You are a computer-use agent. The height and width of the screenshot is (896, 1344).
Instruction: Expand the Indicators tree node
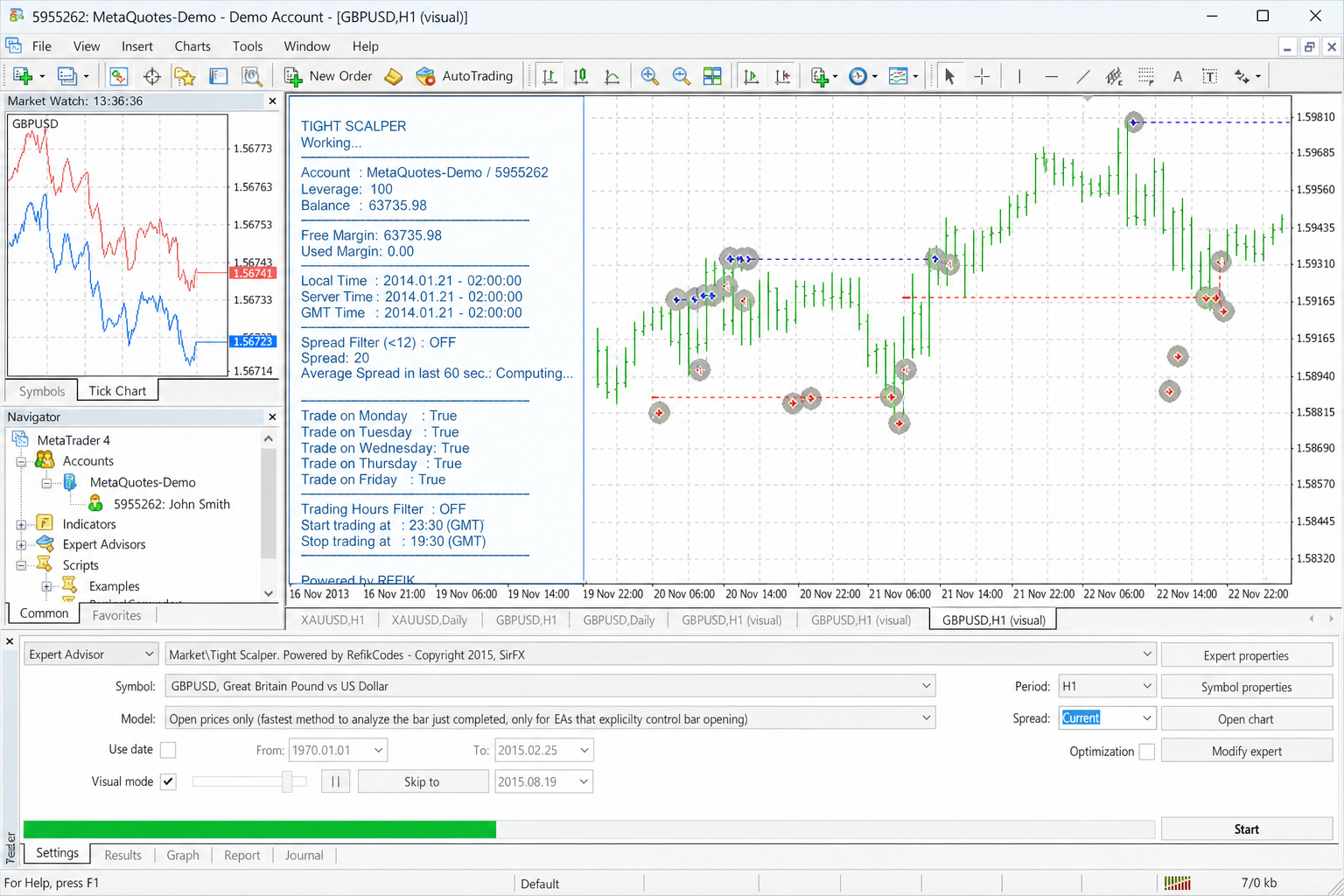coord(21,525)
